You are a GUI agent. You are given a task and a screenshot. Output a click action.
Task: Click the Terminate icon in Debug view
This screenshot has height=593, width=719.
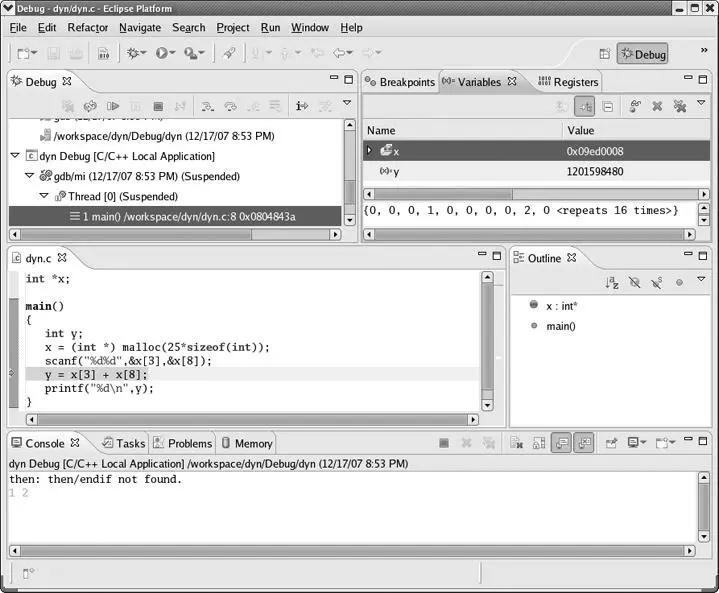click(x=158, y=106)
